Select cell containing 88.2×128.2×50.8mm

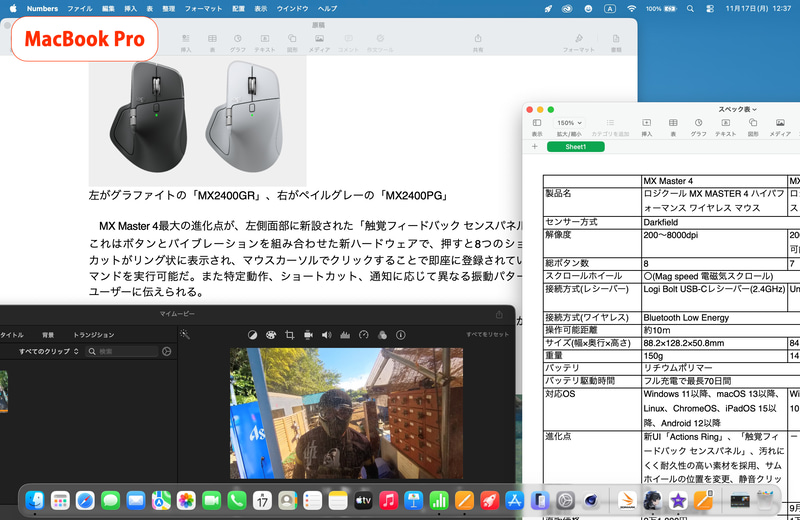tap(714, 343)
